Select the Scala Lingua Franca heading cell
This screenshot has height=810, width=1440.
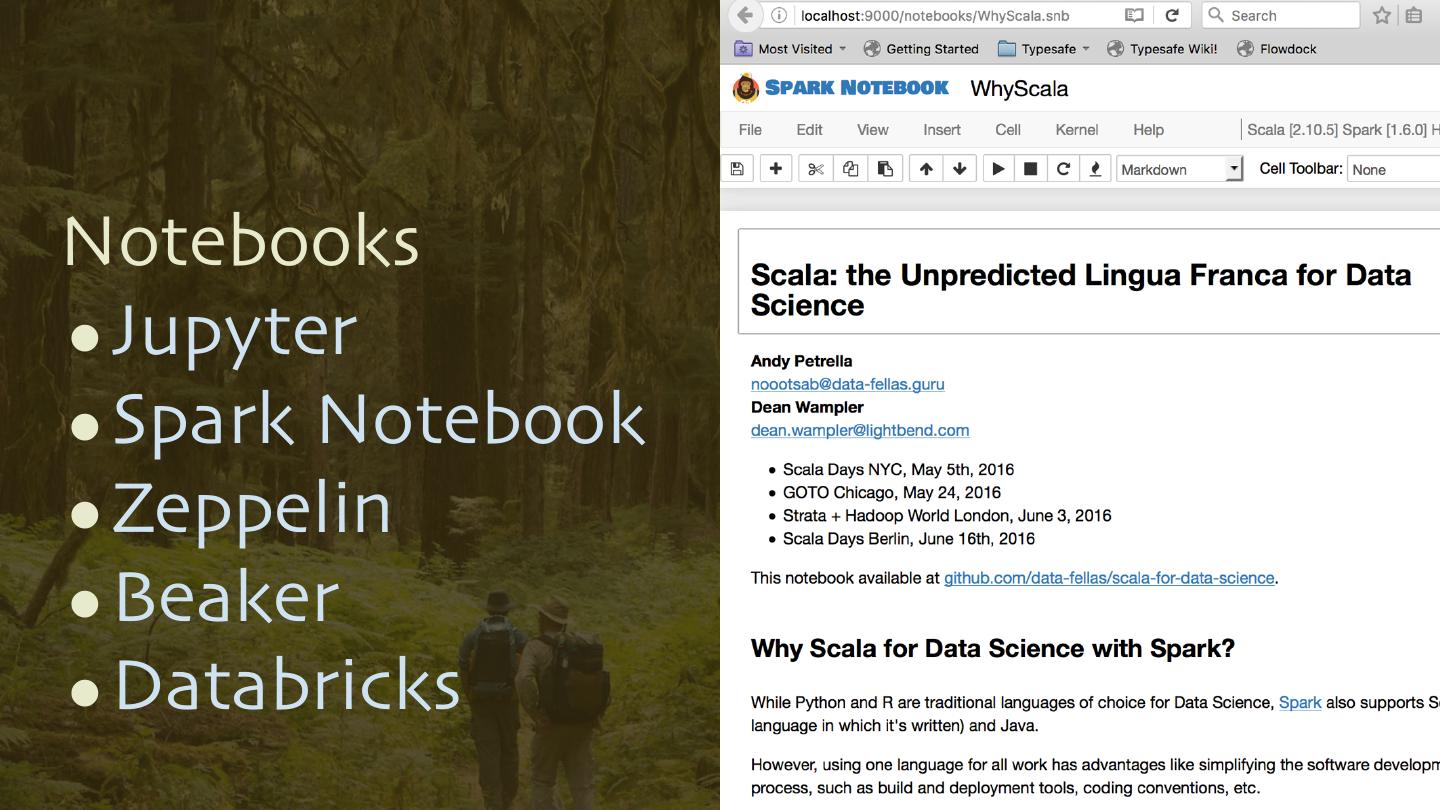1089,281
